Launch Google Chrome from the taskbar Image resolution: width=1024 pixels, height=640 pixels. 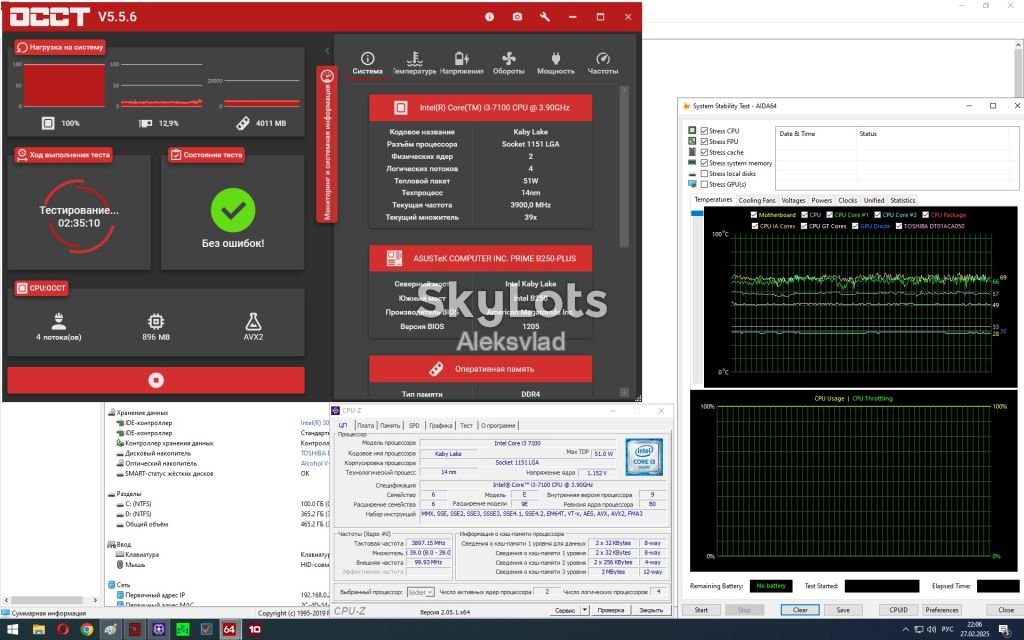point(87,630)
